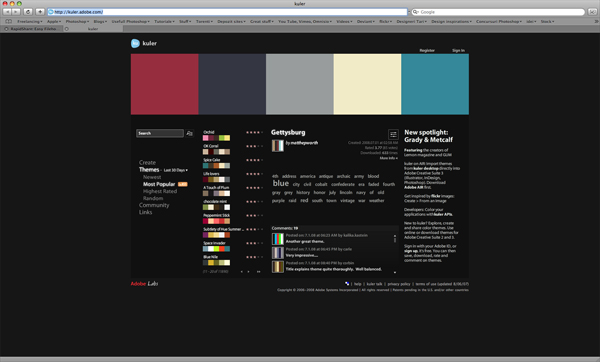Image resolution: width=600 pixels, height=362 pixels.
Task: Go to next page of theme list
Action: point(249,272)
